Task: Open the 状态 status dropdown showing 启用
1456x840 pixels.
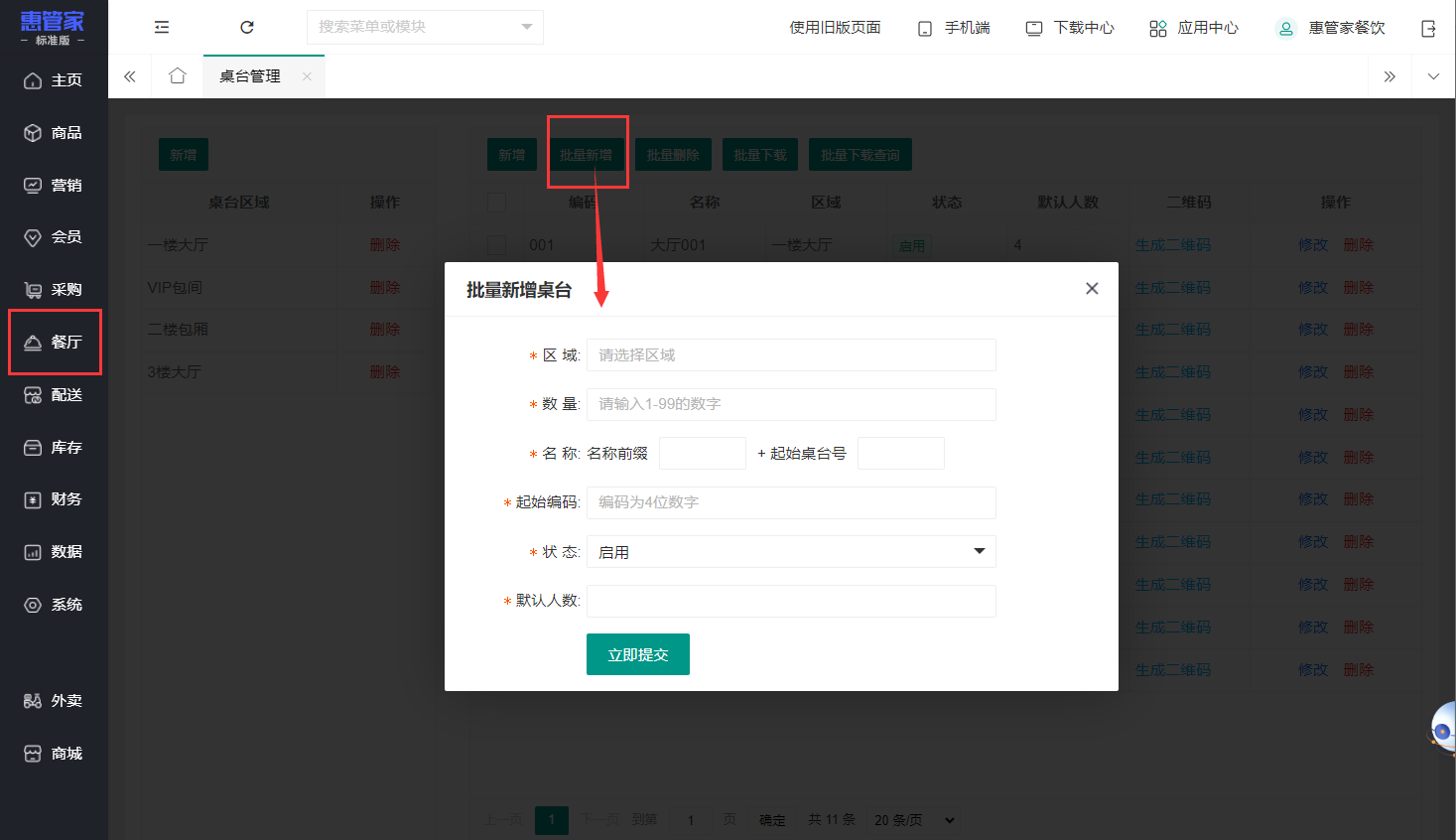Action: click(x=791, y=552)
